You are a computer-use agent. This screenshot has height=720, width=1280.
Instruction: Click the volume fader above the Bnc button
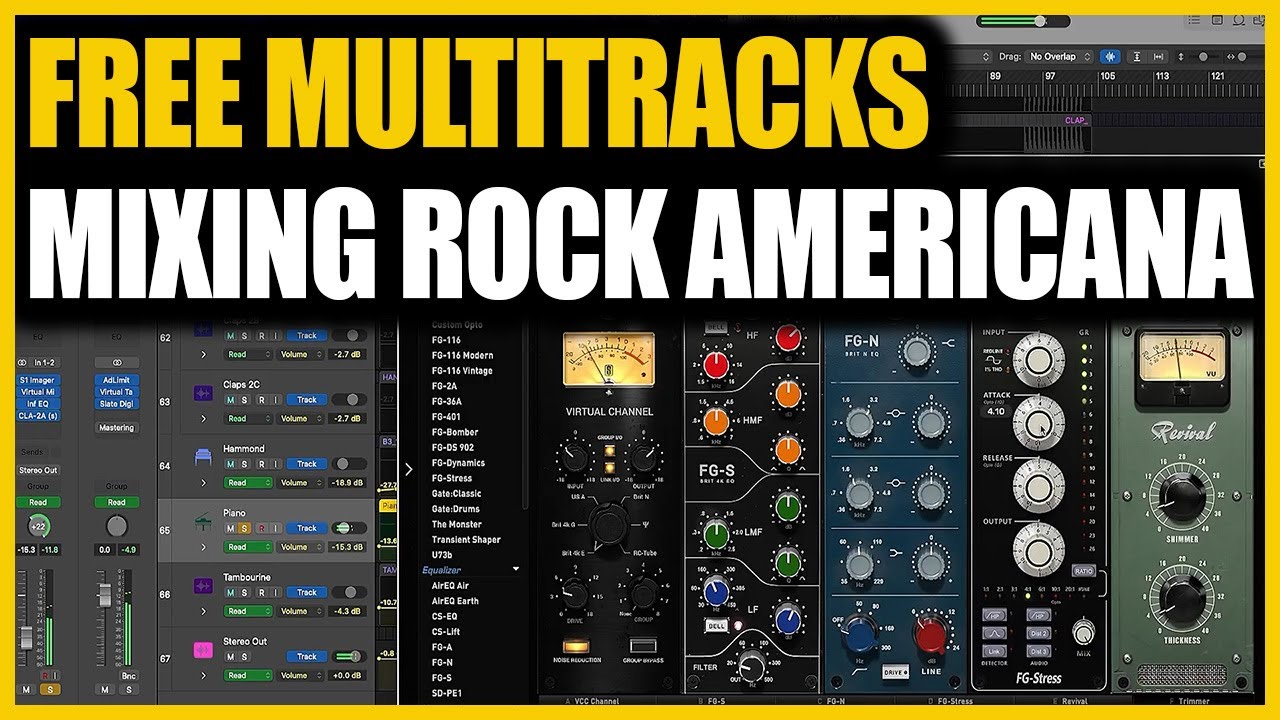tap(104, 594)
